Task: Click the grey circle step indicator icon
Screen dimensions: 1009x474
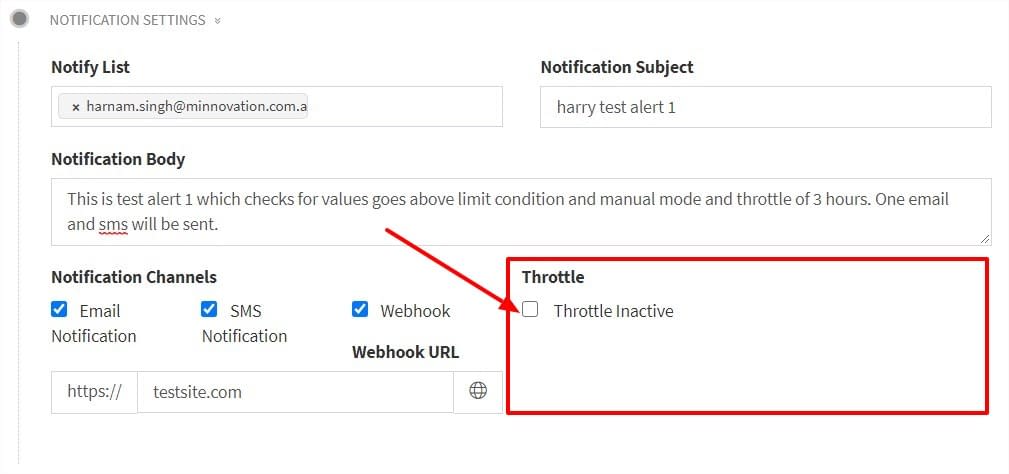Action: coord(20,19)
